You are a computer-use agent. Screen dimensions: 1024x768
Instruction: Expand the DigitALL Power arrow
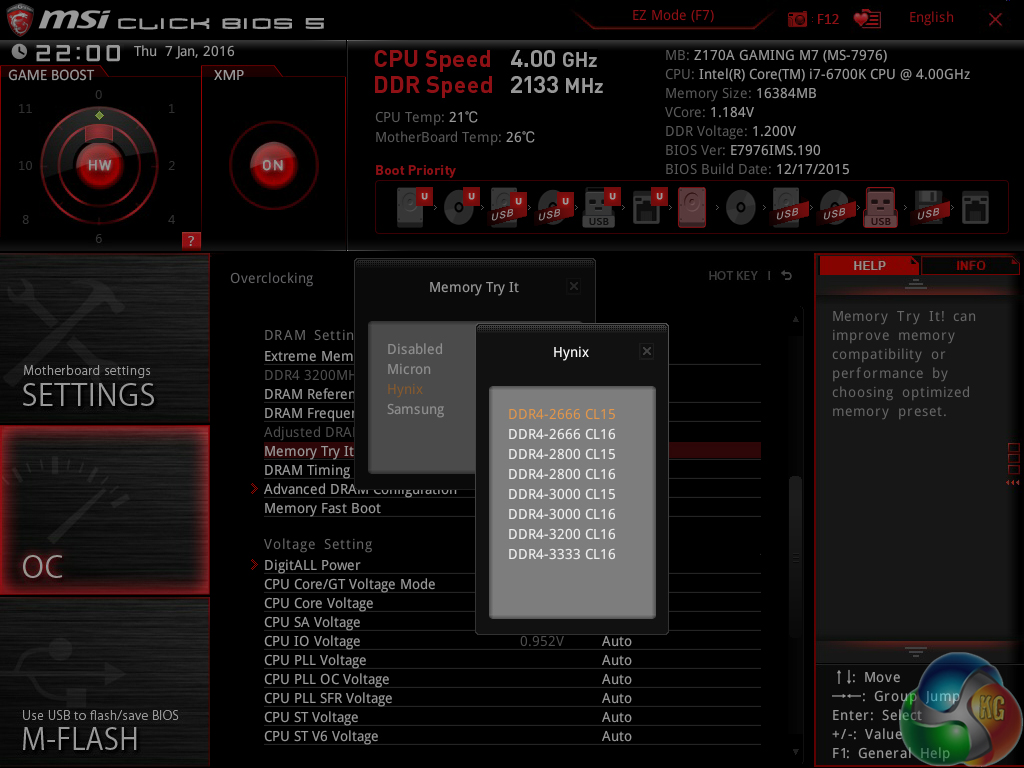[x=254, y=564]
